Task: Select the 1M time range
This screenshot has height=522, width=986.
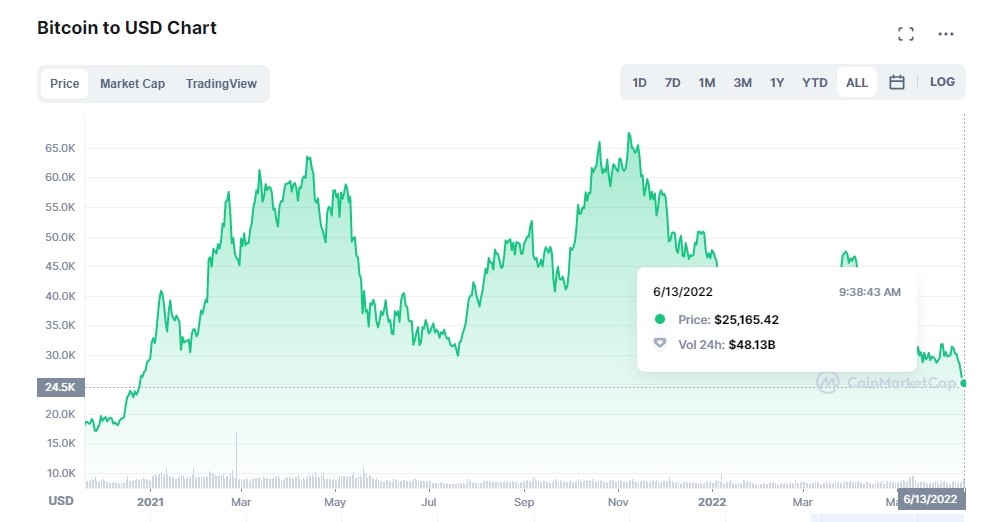Action: pos(707,83)
